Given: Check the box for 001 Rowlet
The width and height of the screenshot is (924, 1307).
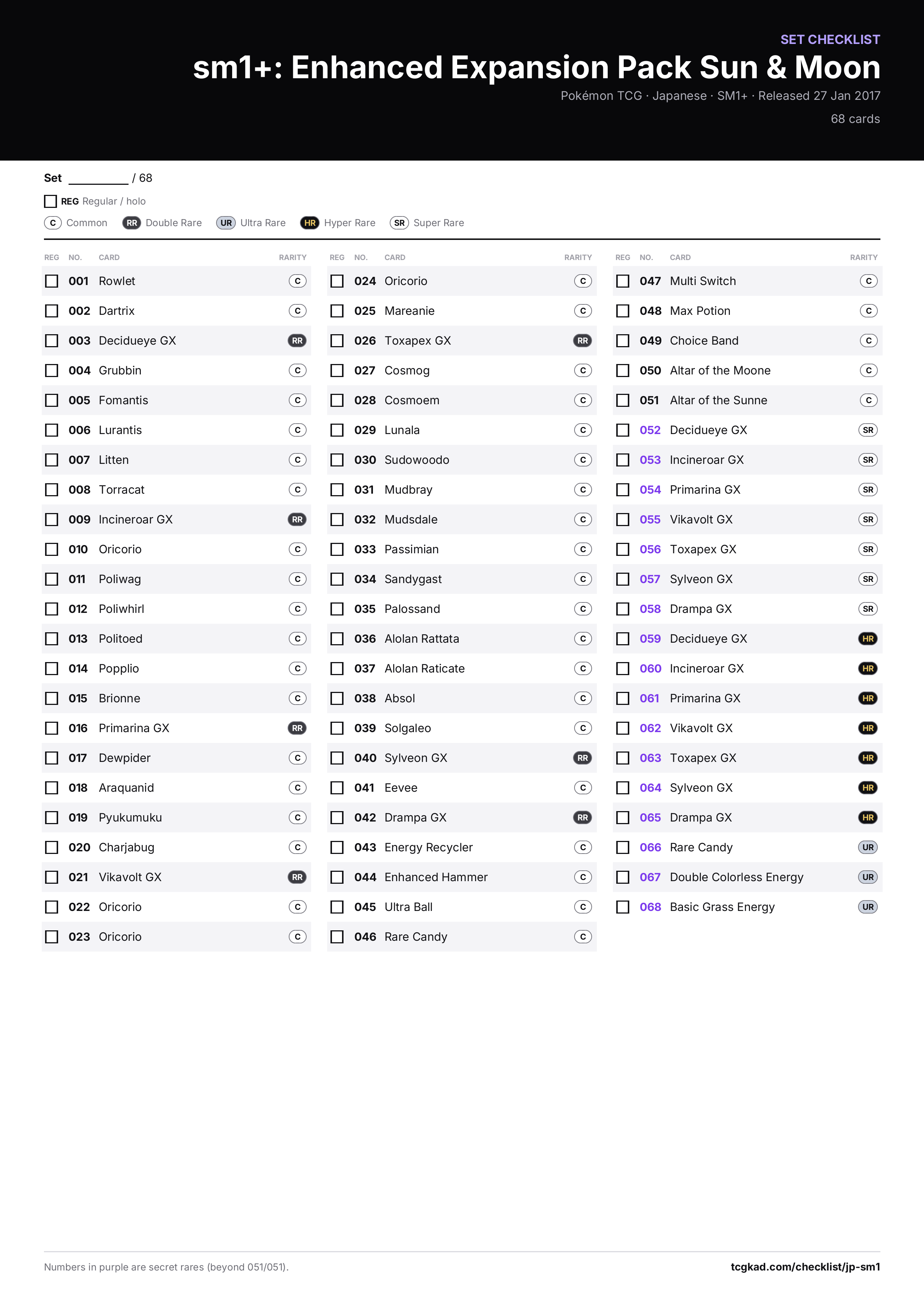Looking at the screenshot, I should click(52, 281).
